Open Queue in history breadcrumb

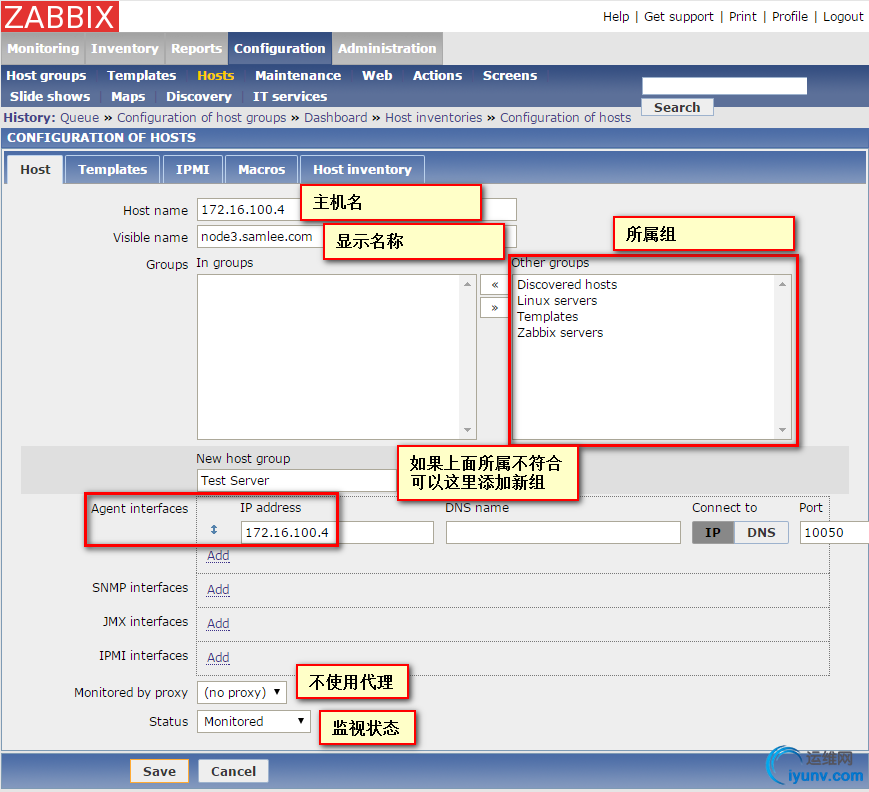[x=79, y=117]
